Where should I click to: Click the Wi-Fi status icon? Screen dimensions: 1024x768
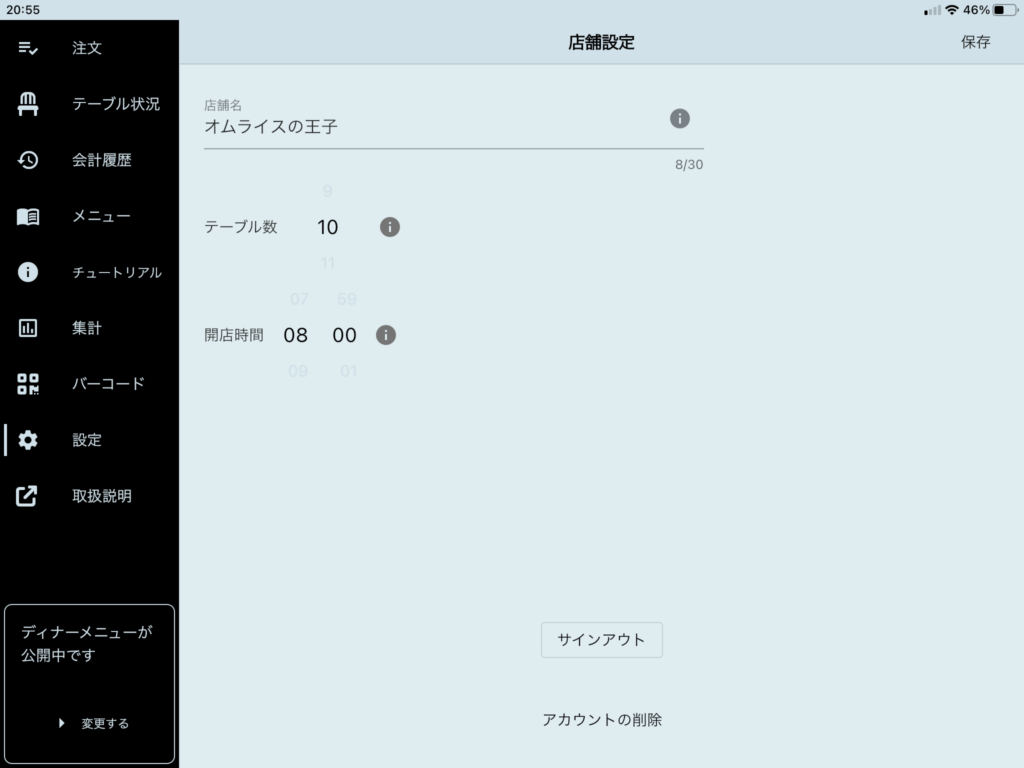[952, 10]
